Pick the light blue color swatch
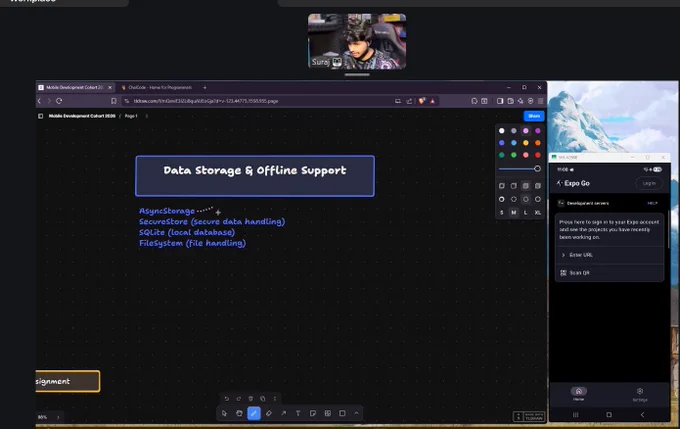The width and height of the screenshot is (680, 429). point(514,143)
